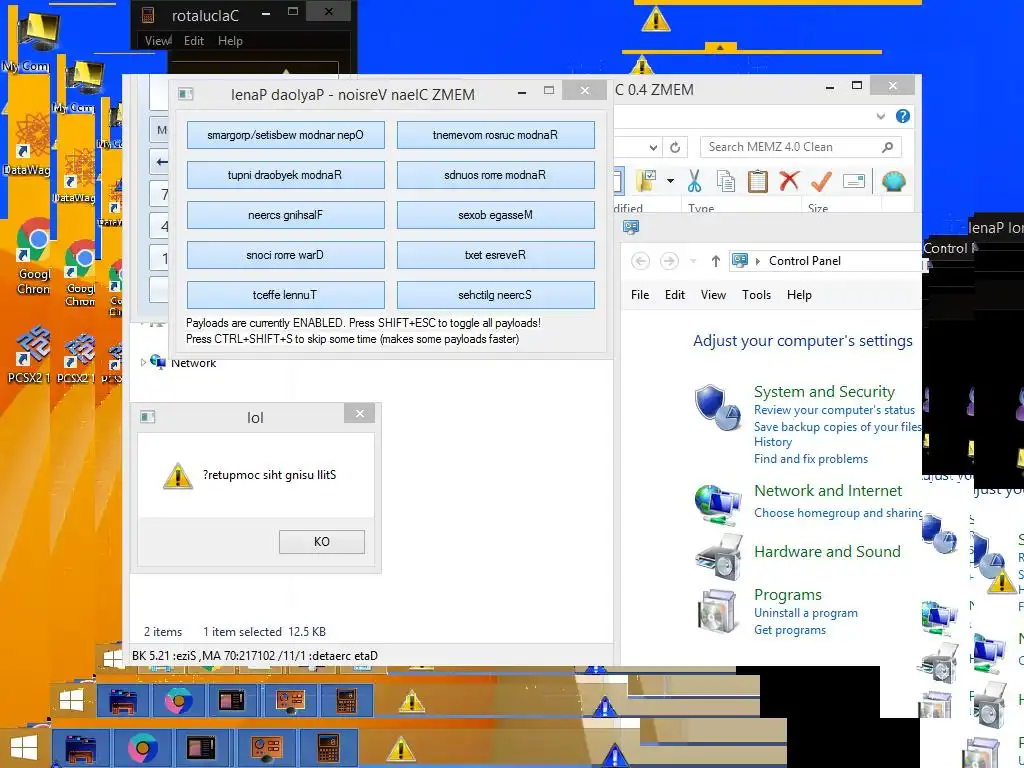The width and height of the screenshot is (1024, 768).
Task: Open the recent locations dropdown in Control Panel
Action: (693, 261)
